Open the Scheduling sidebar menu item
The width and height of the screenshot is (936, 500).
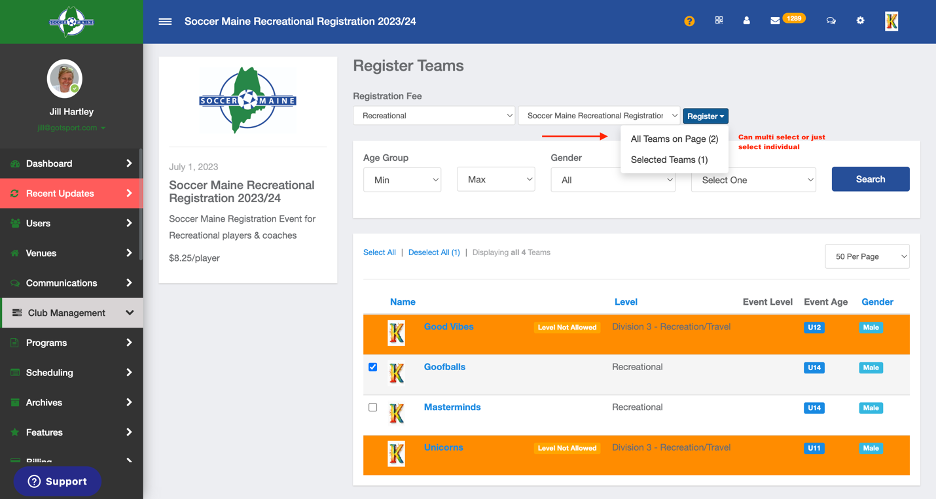(x=72, y=372)
